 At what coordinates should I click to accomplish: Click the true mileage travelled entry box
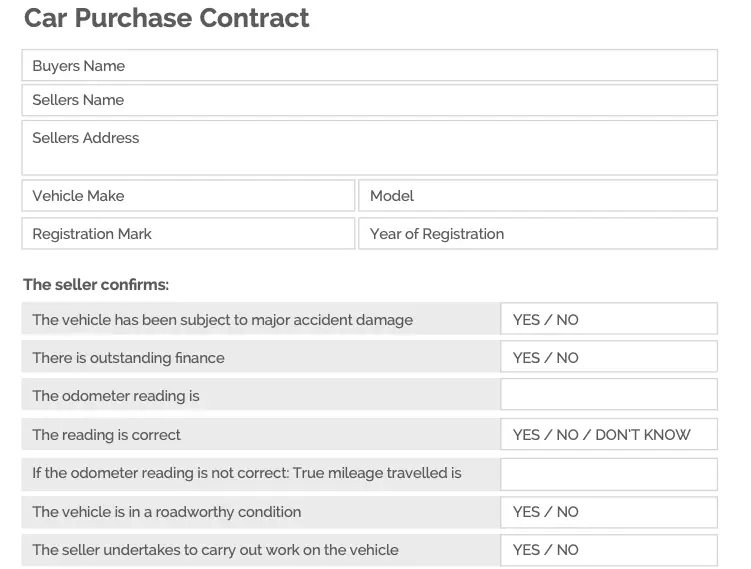pyautogui.click(x=609, y=474)
